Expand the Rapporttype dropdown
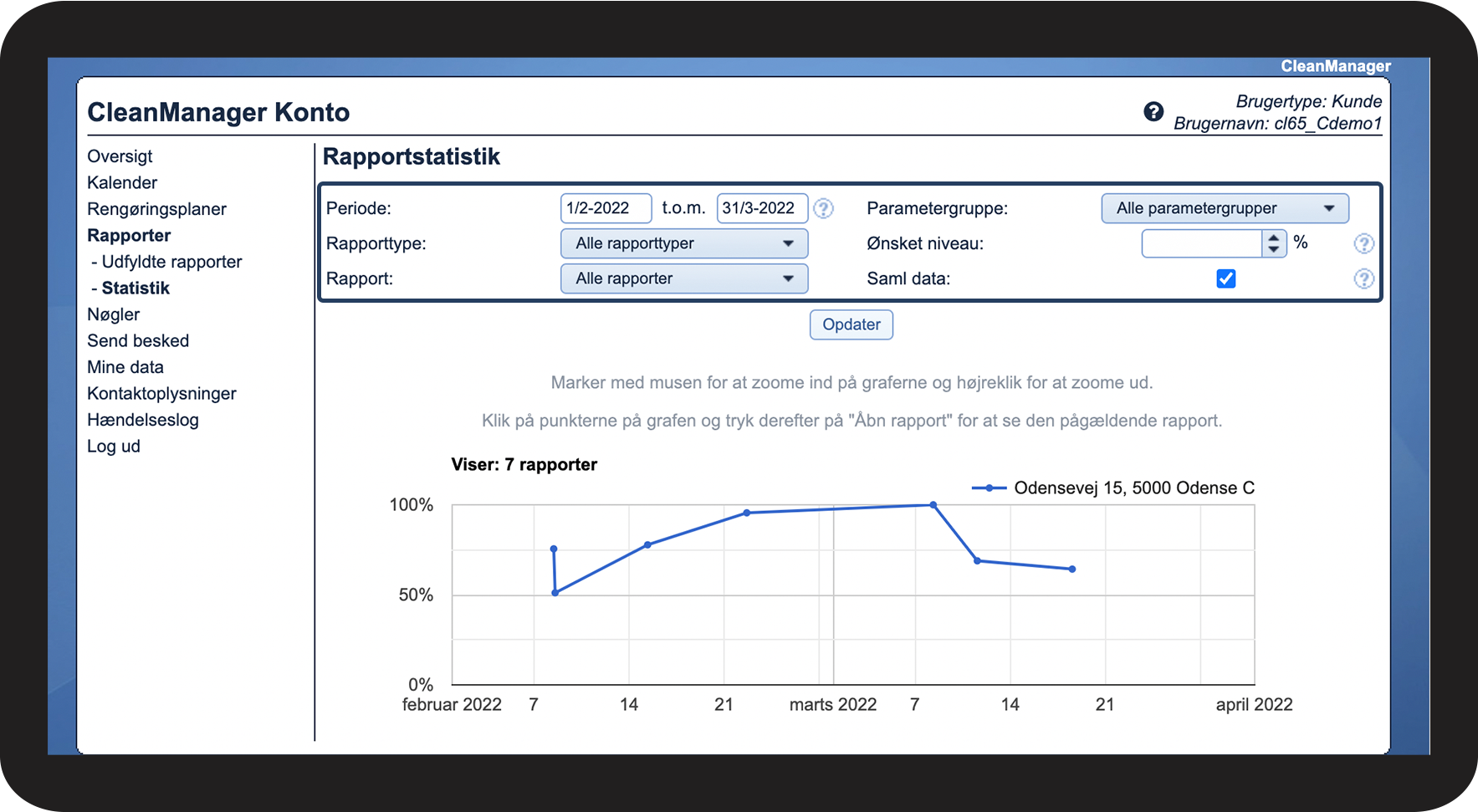 point(684,243)
